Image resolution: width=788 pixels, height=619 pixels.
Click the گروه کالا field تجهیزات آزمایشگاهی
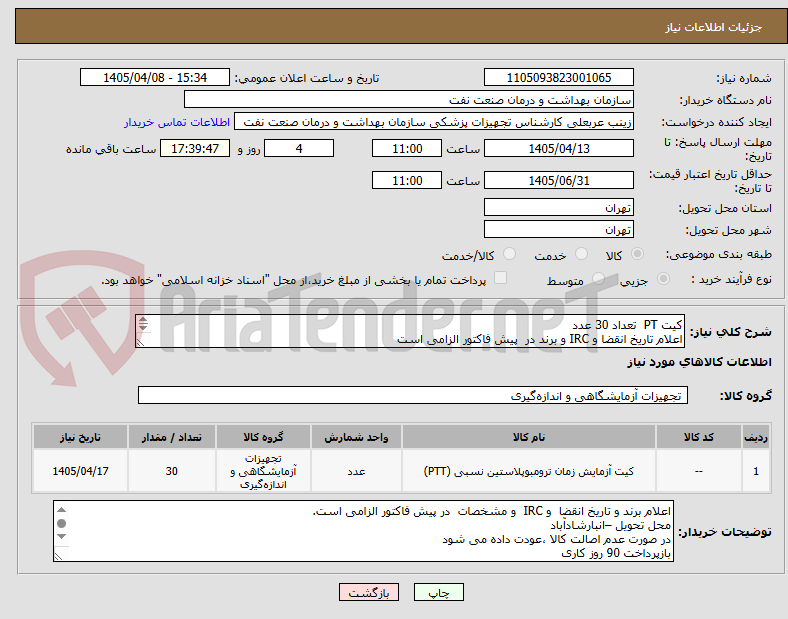tap(413, 395)
